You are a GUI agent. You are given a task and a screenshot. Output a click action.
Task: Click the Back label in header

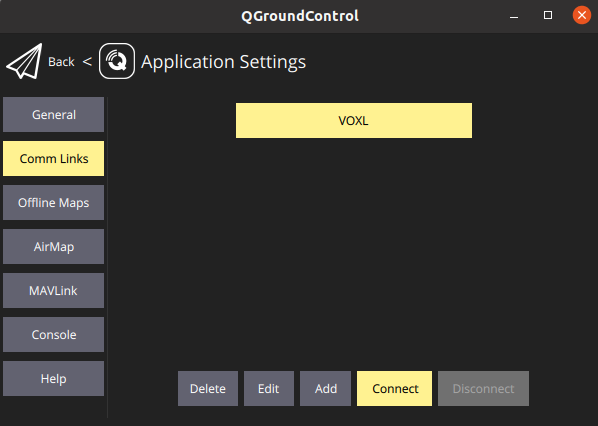tap(61, 62)
